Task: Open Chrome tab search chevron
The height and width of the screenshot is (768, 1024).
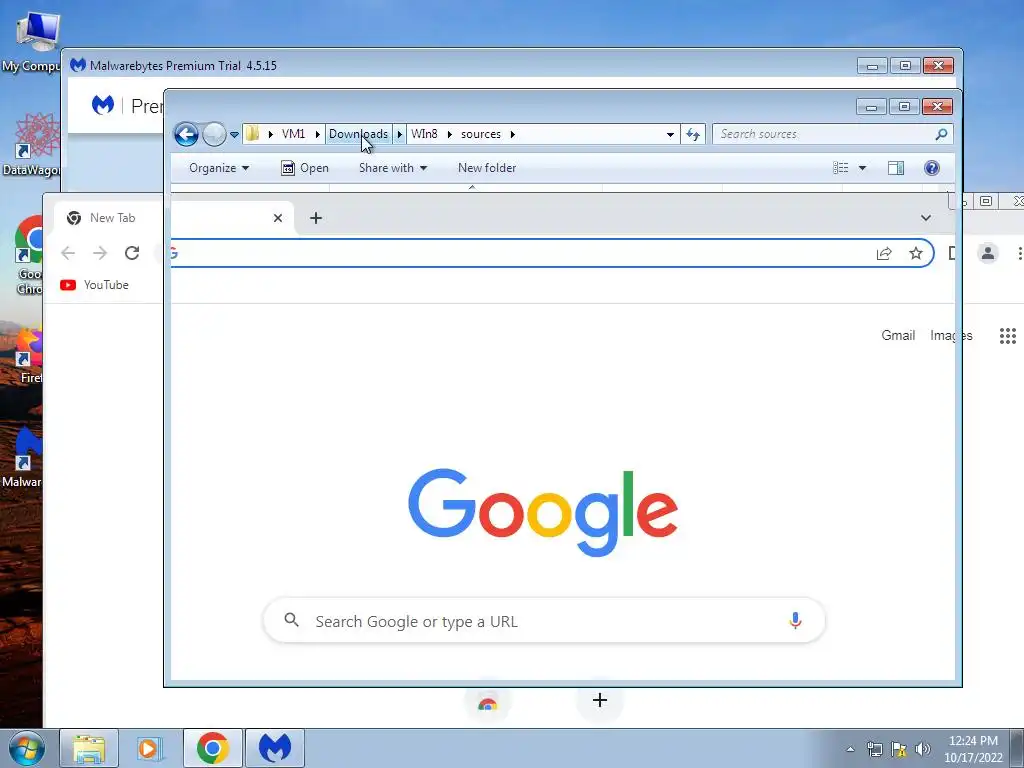Action: [x=926, y=217]
